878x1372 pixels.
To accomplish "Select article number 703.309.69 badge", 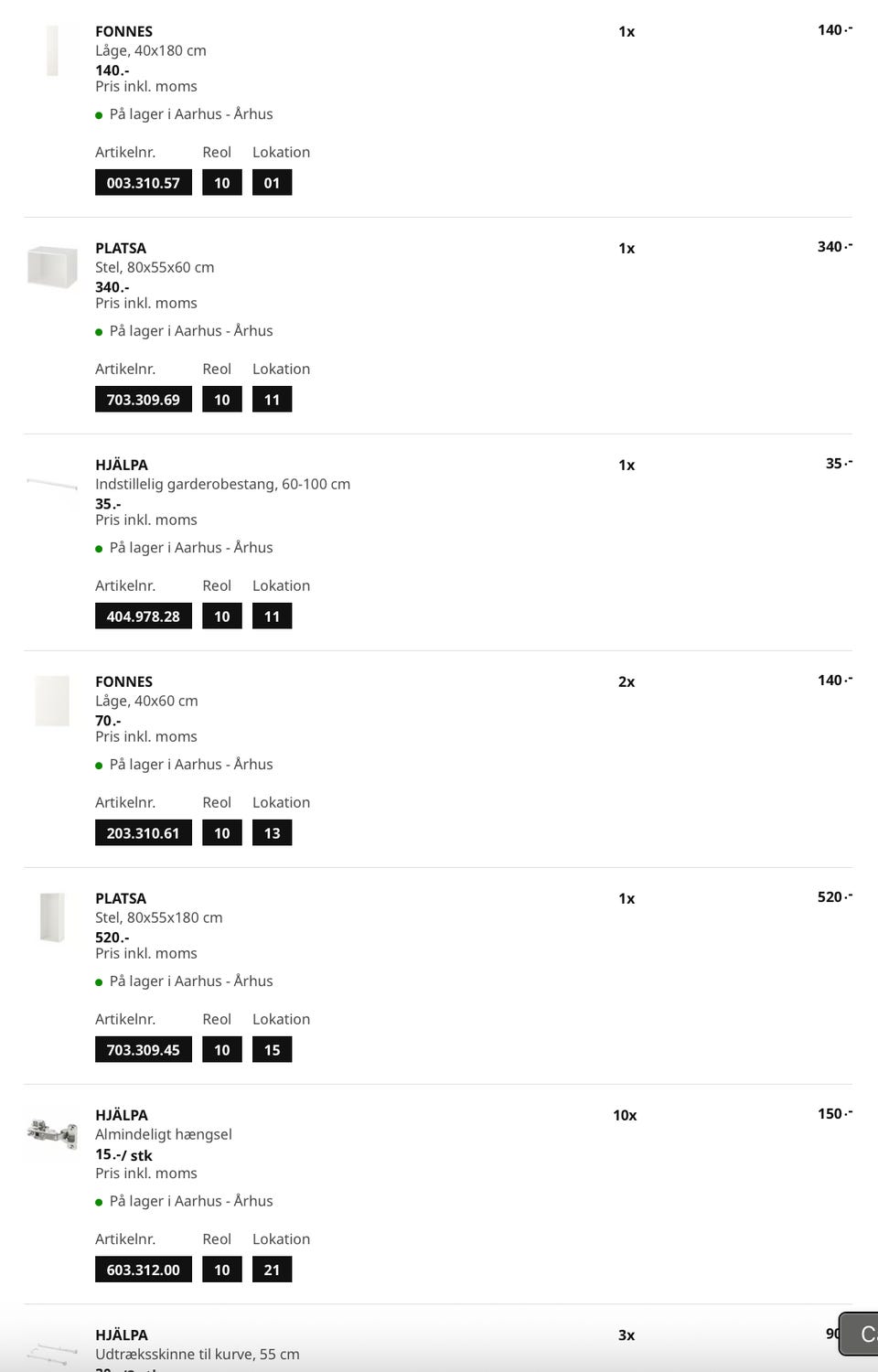I will click(x=144, y=400).
